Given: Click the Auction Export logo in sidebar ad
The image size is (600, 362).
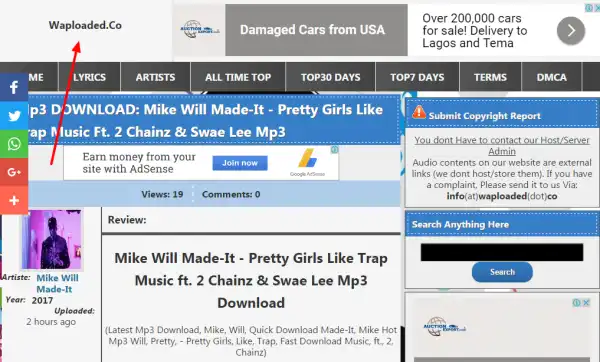Looking at the screenshot, I should point(445,327).
